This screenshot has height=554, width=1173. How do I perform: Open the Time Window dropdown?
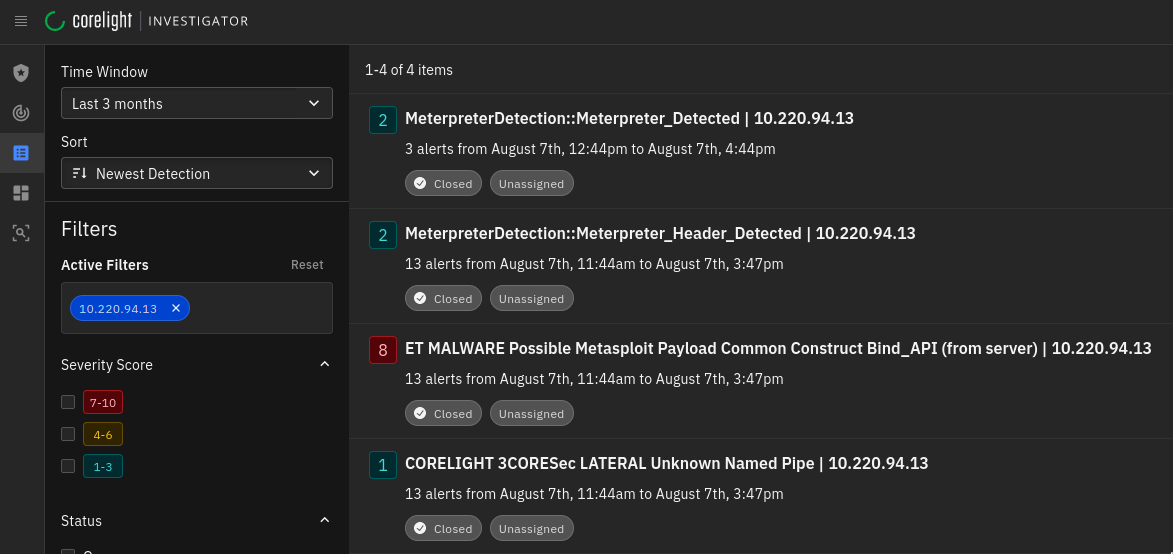196,103
